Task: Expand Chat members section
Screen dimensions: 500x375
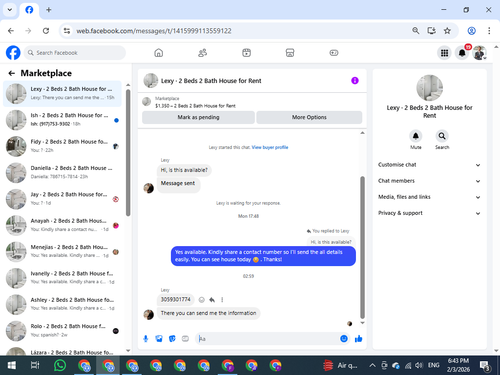Action: tap(429, 181)
